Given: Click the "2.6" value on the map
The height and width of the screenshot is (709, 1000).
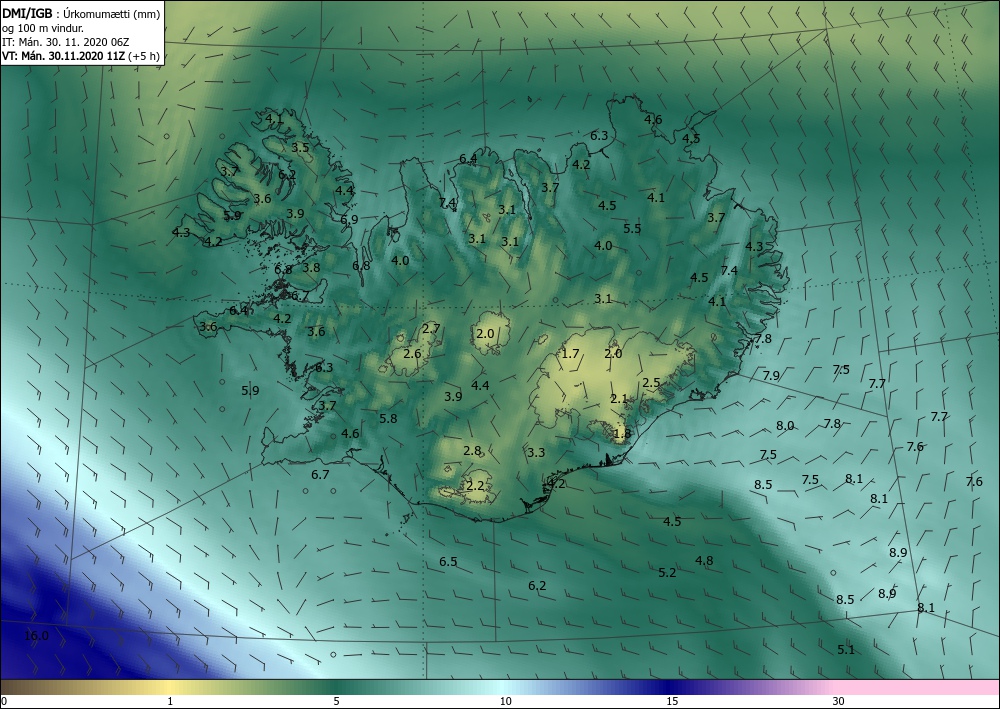Looking at the screenshot, I should pos(413,354).
